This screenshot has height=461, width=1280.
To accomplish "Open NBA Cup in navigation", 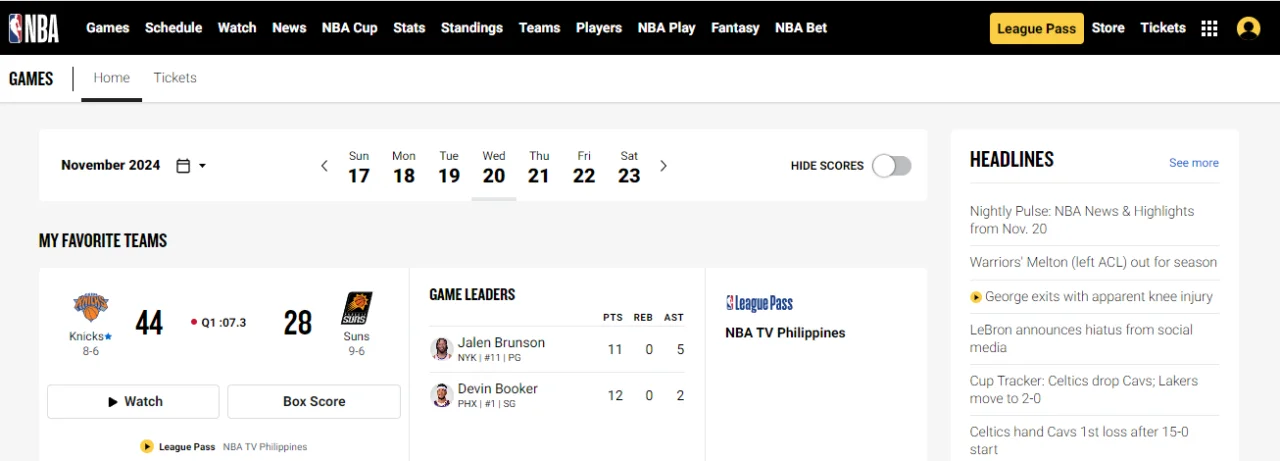I will 350,28.
